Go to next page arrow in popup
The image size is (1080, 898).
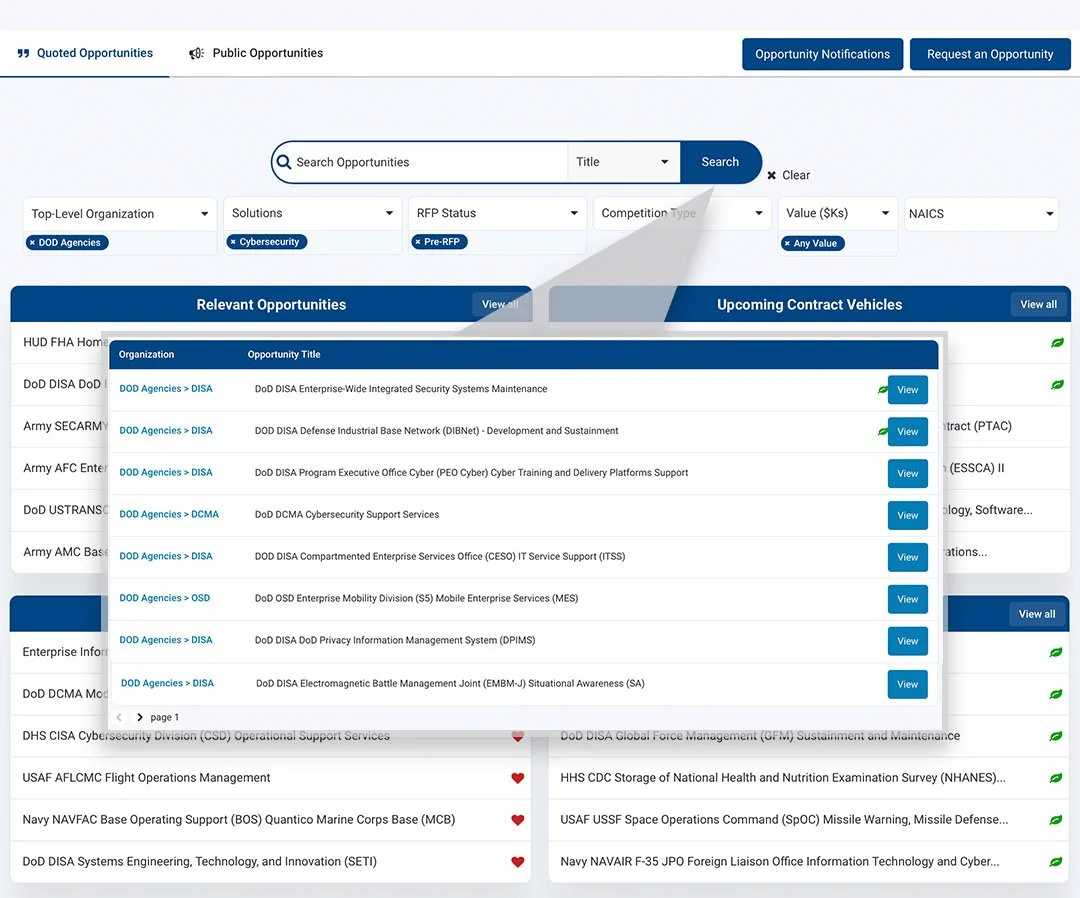140,718
